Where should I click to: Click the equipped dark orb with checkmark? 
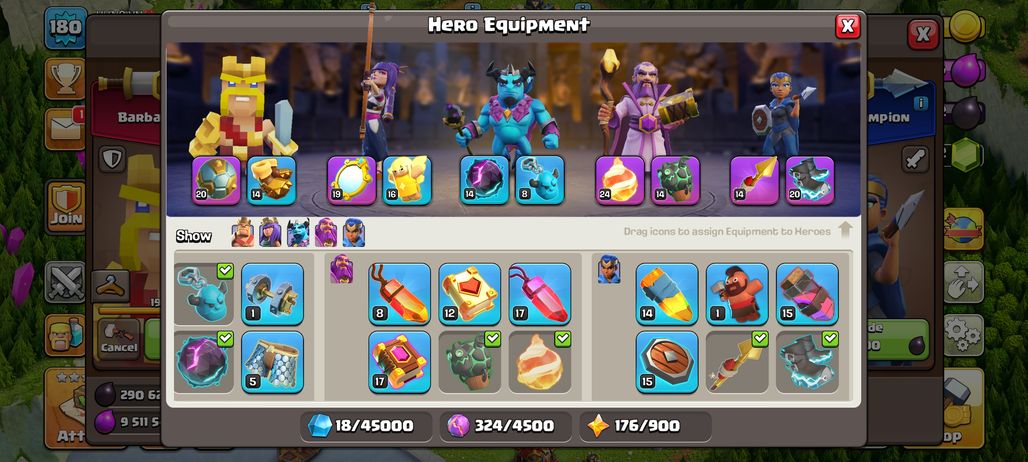[x=204, y=362]
